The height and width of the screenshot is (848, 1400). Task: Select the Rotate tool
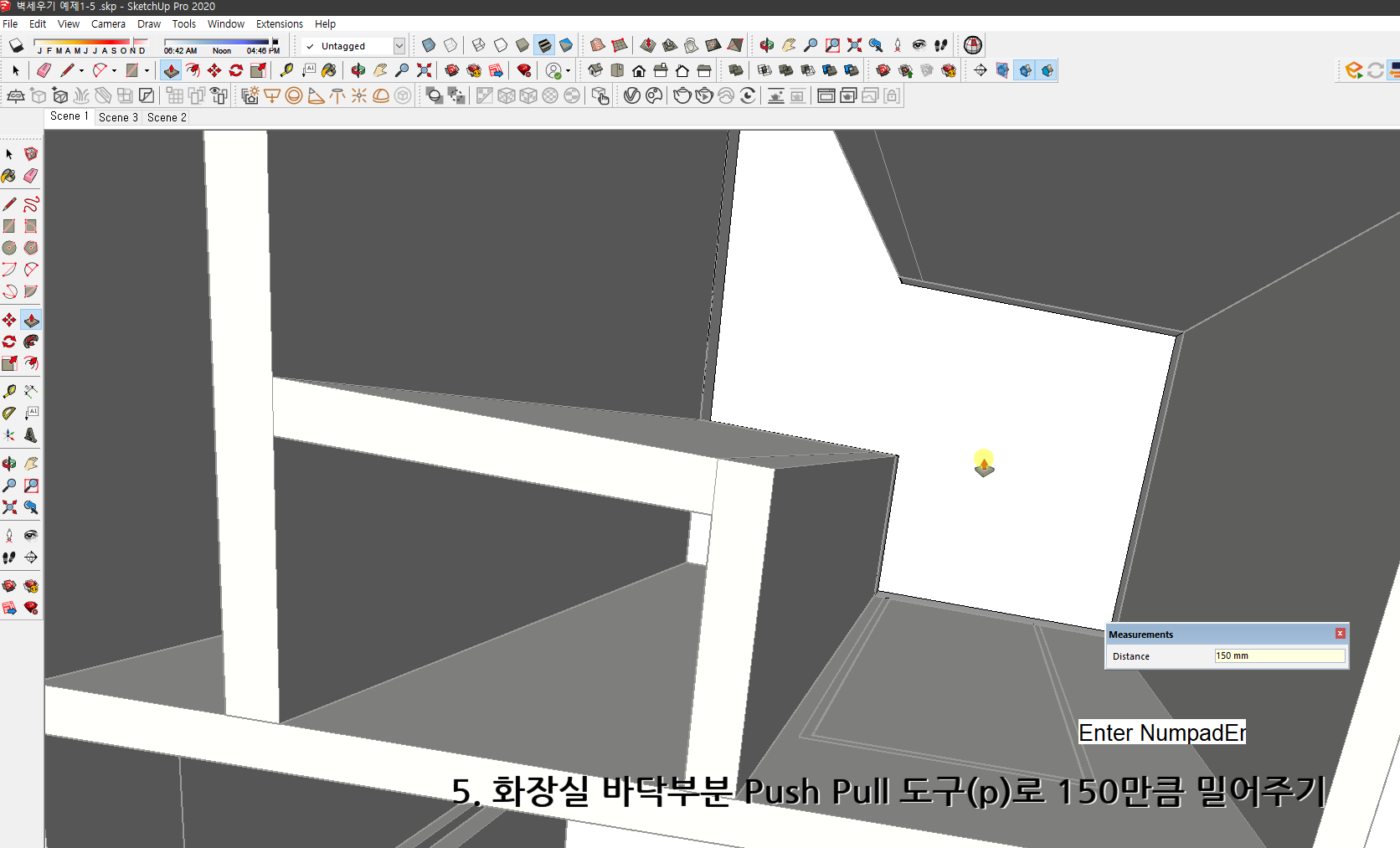click(x=9, y=342)
